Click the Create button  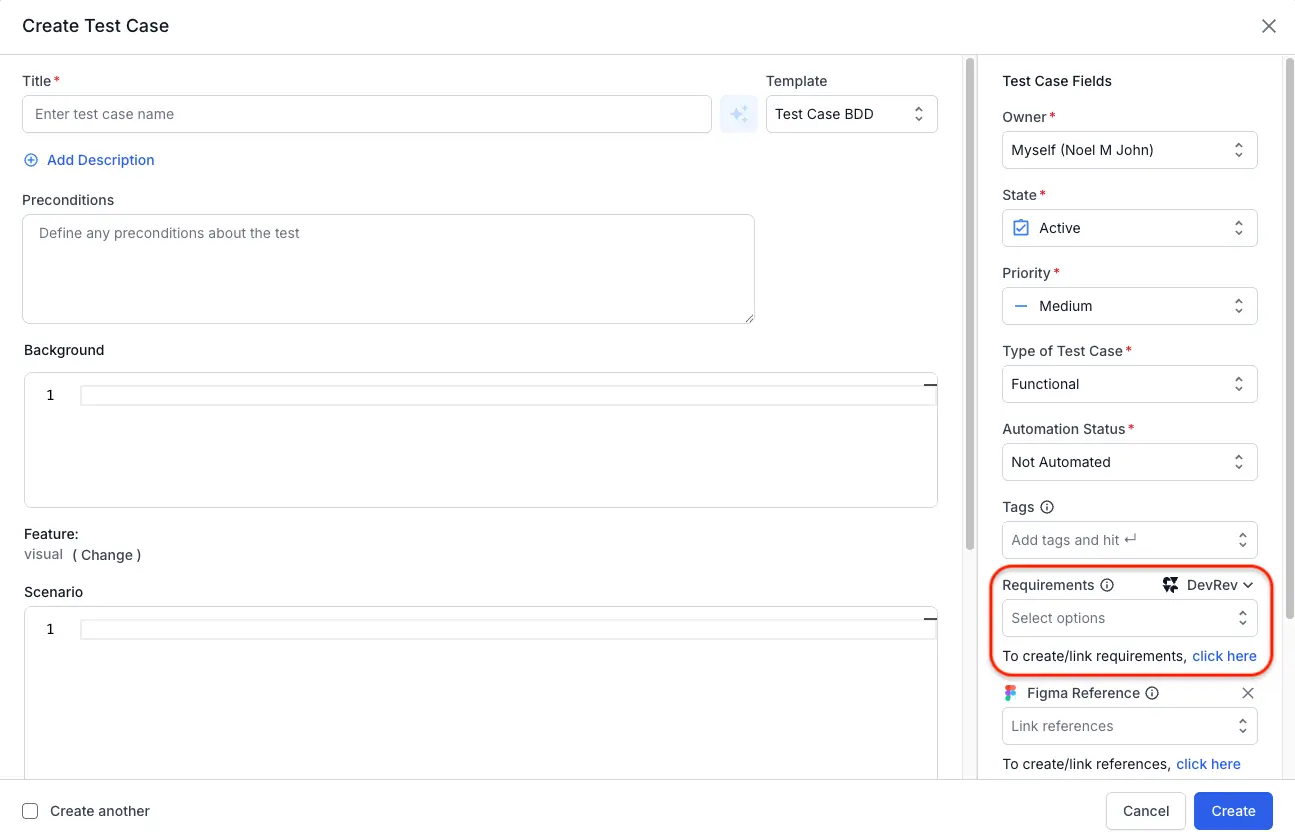point(1232,811)
